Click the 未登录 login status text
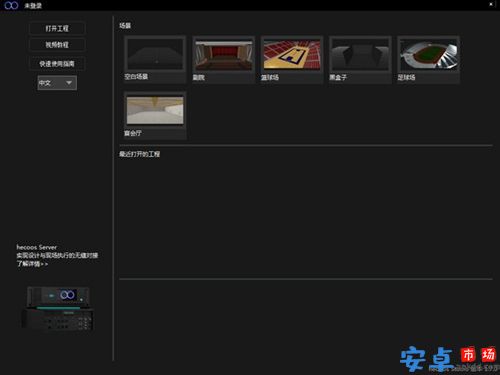The height and width of the screenshot is (375, 500). pyautogui.click(x=33, y=6)
